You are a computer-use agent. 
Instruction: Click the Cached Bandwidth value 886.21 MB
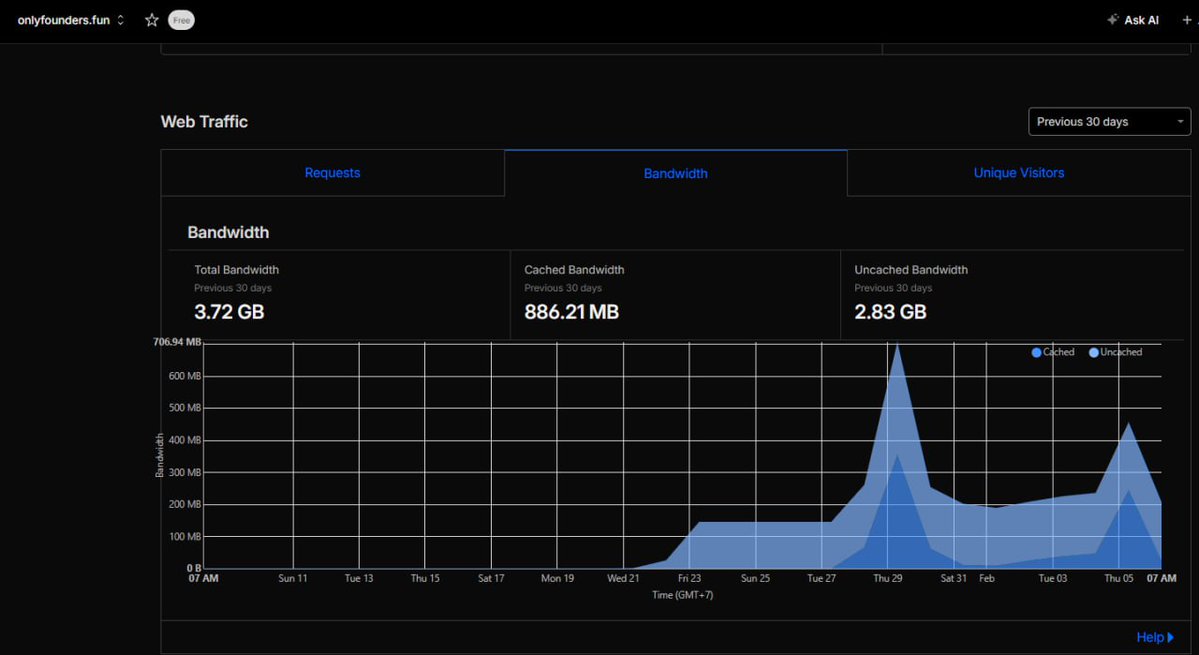click(571, 312)
